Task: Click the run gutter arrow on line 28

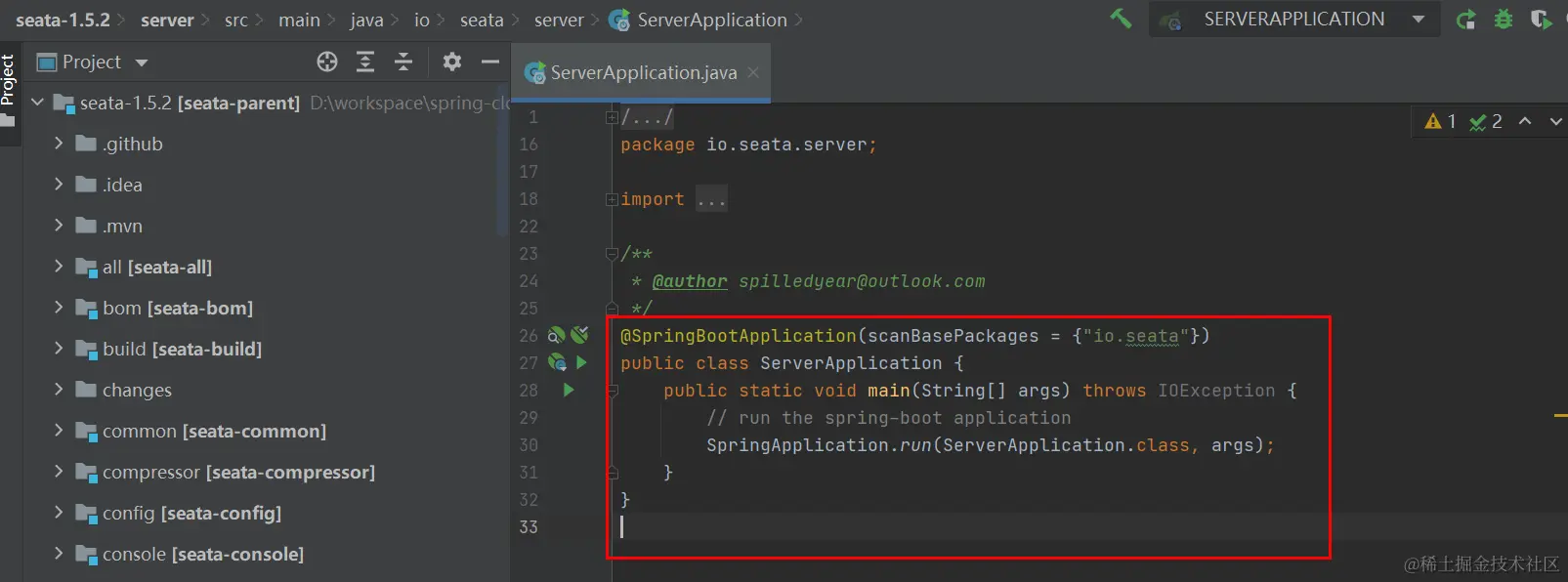Action: point(569,390)
